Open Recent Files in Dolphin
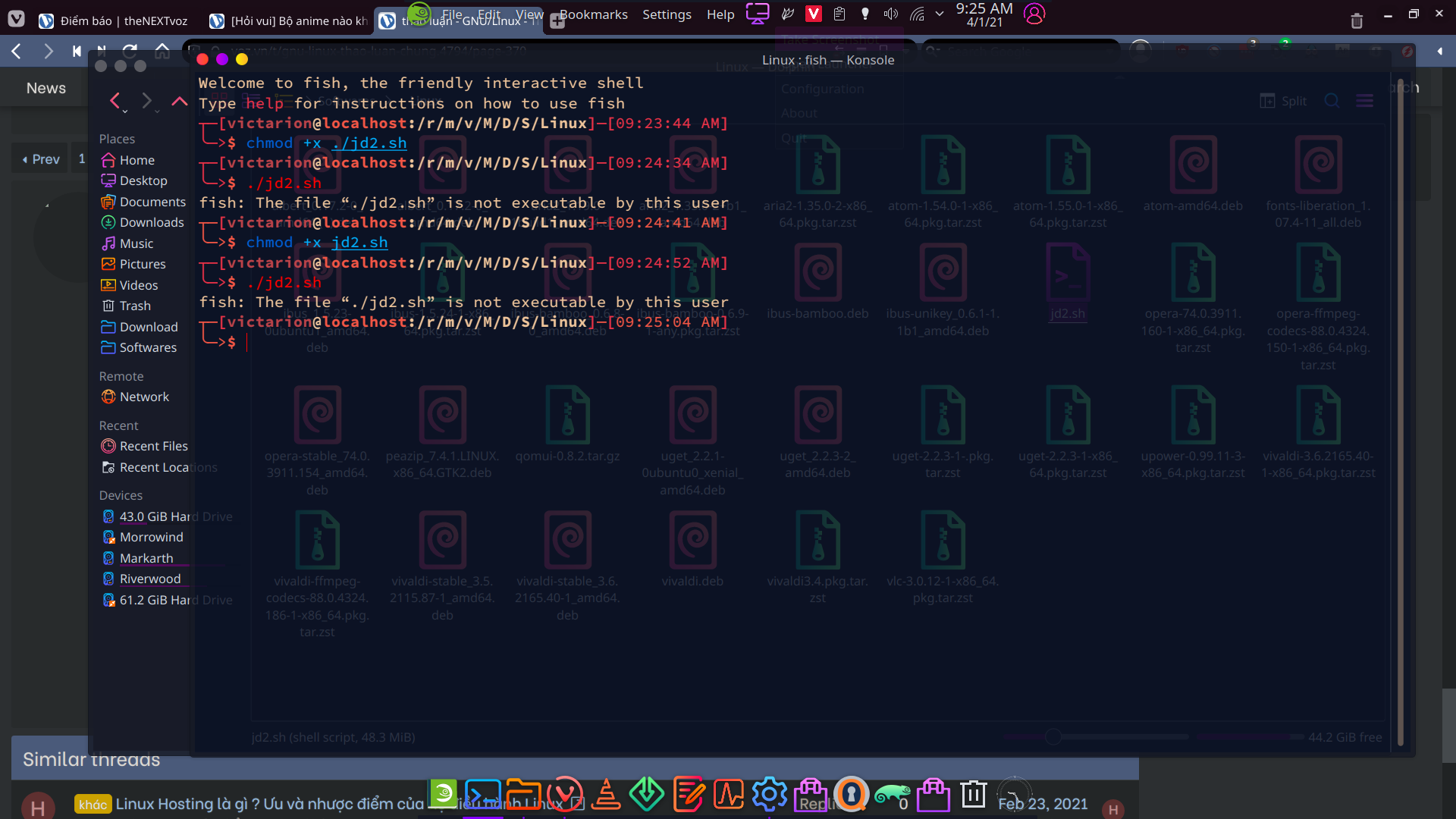Viewport: 1456px width, 819px height. (153, 446)
